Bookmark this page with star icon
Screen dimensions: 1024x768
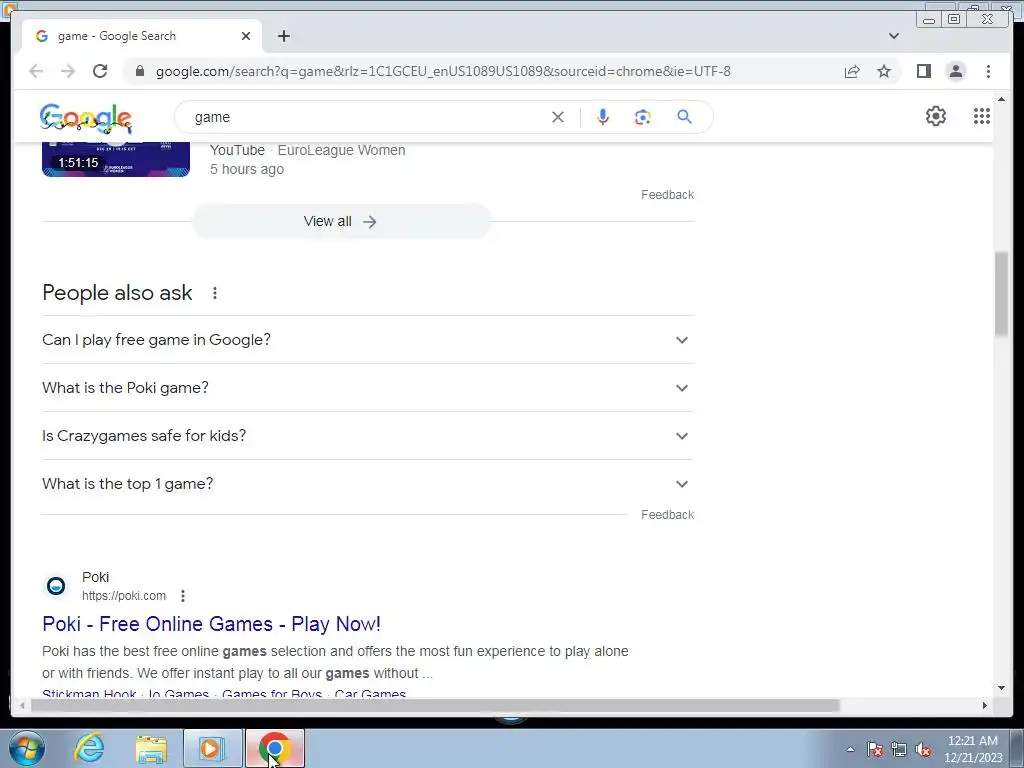(884, 71)
